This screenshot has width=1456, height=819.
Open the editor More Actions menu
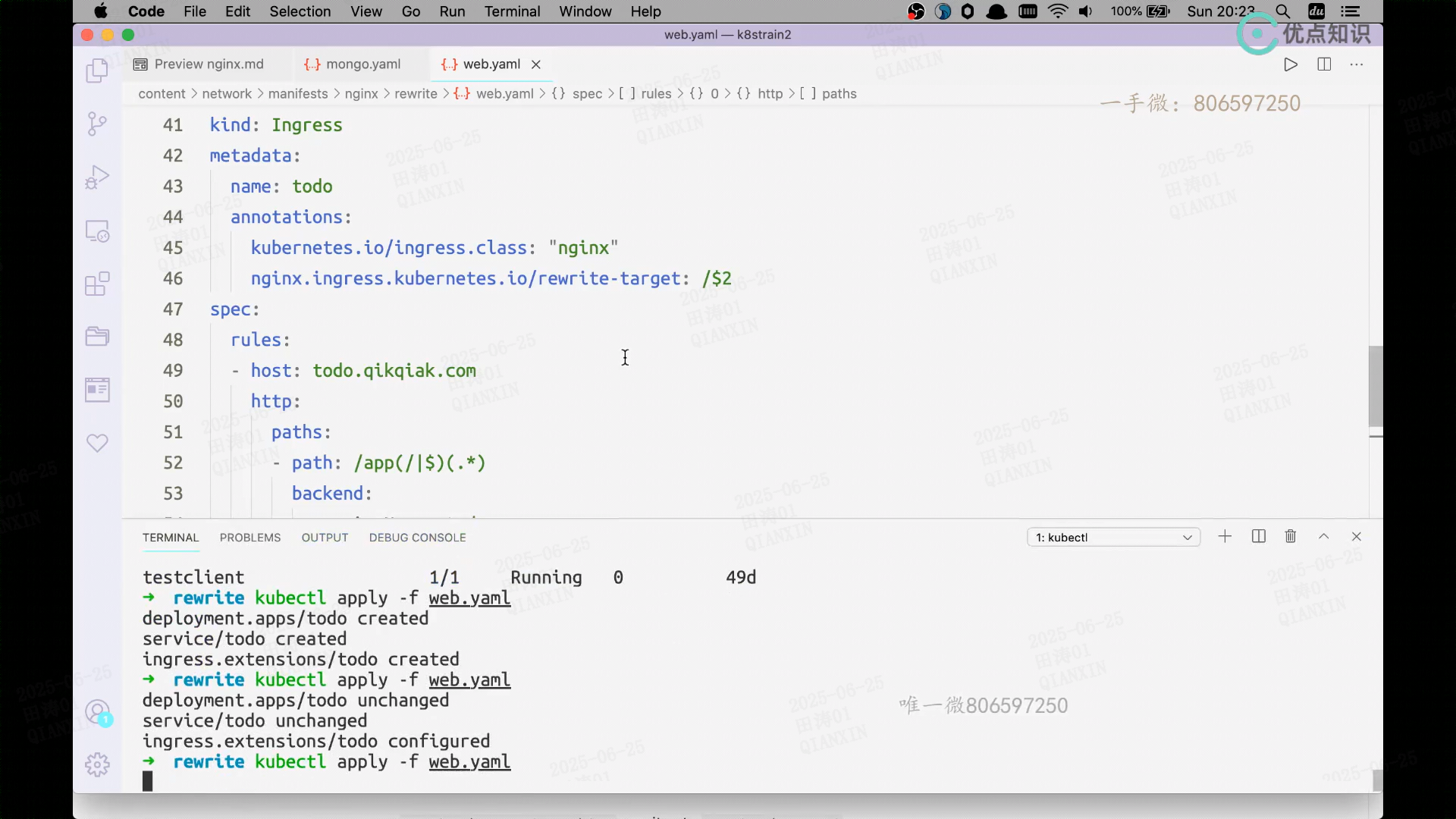click(1357, 64)
